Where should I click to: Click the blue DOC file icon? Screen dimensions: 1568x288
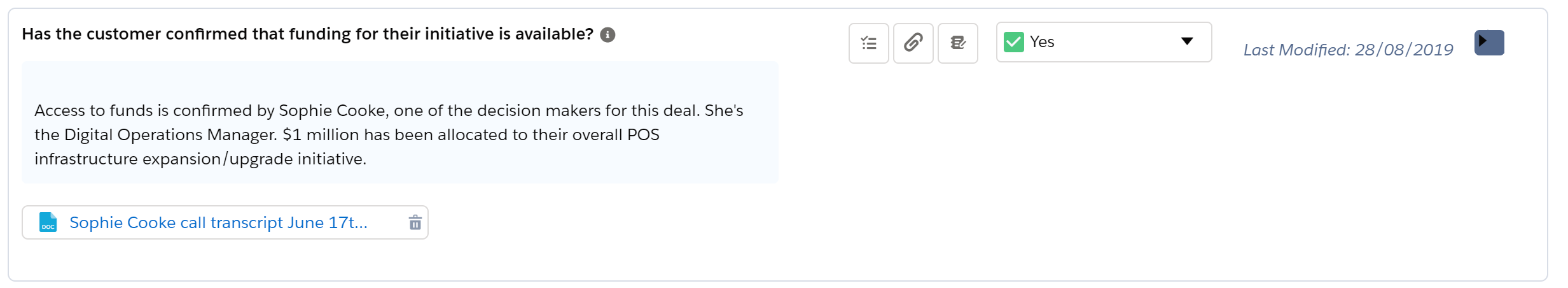[48, 222]
